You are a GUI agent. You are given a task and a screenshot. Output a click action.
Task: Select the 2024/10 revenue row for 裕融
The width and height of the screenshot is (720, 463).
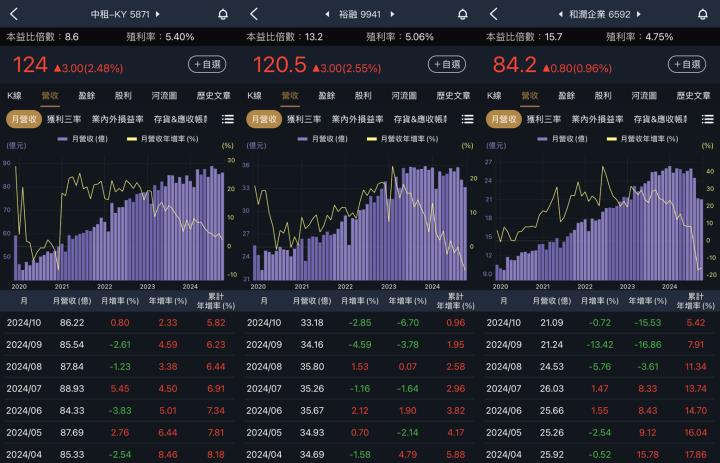pos(360,323)
